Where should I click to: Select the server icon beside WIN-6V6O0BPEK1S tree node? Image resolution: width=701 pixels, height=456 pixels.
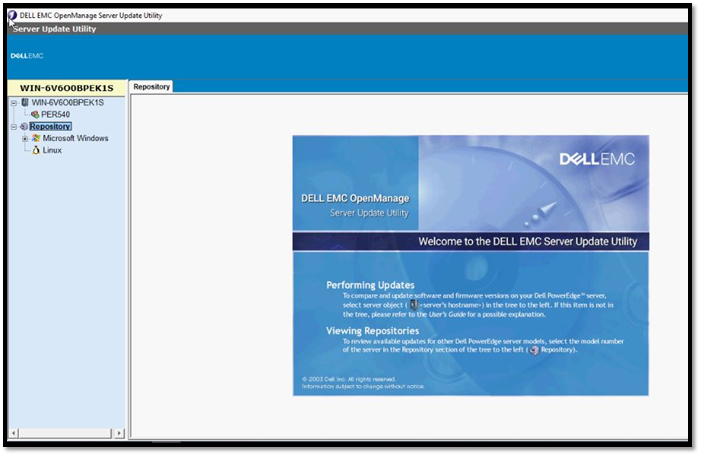coord(25,102)
